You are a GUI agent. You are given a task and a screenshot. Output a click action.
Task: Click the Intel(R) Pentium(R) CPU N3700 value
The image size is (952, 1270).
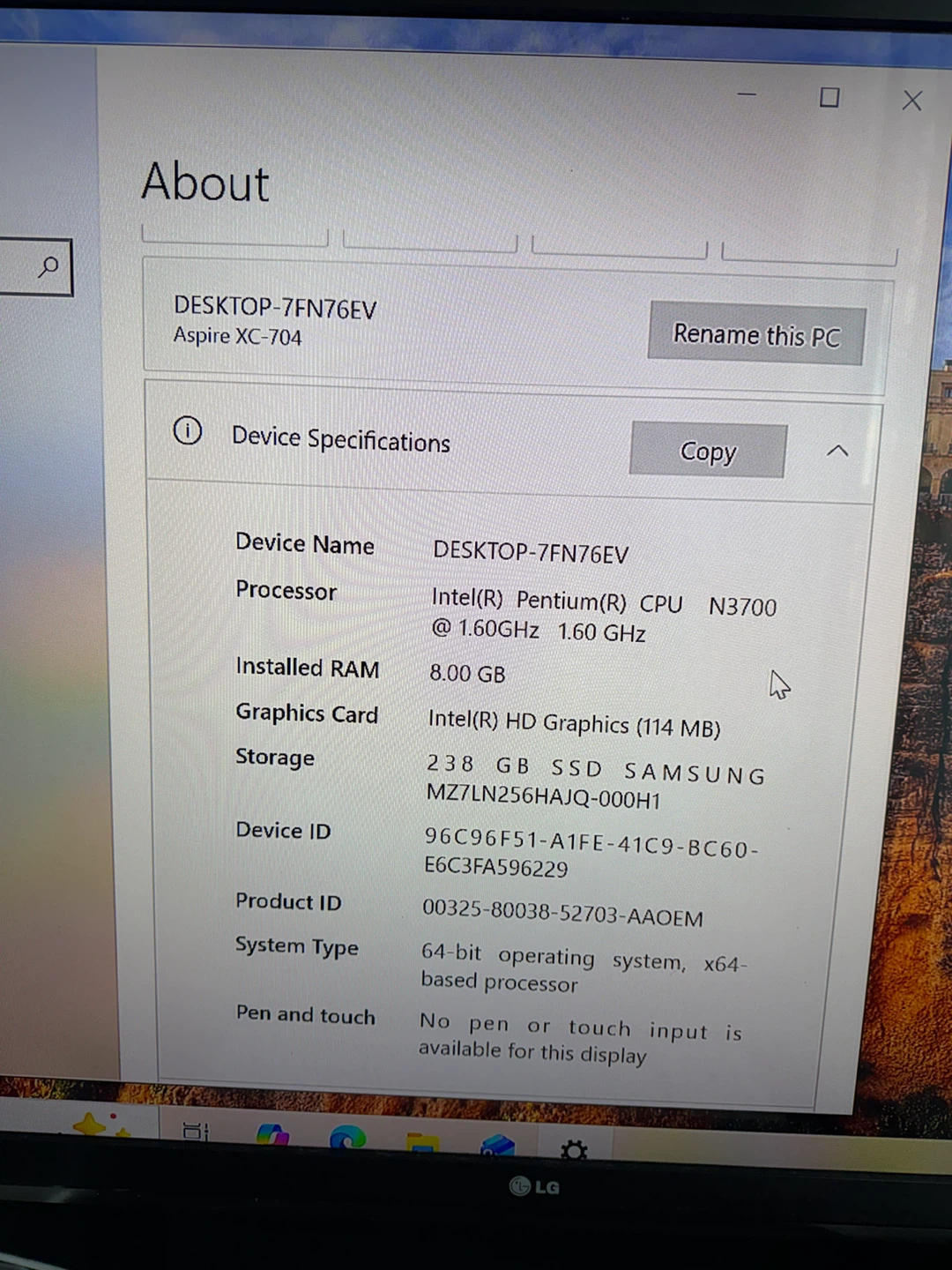[604, 616]
